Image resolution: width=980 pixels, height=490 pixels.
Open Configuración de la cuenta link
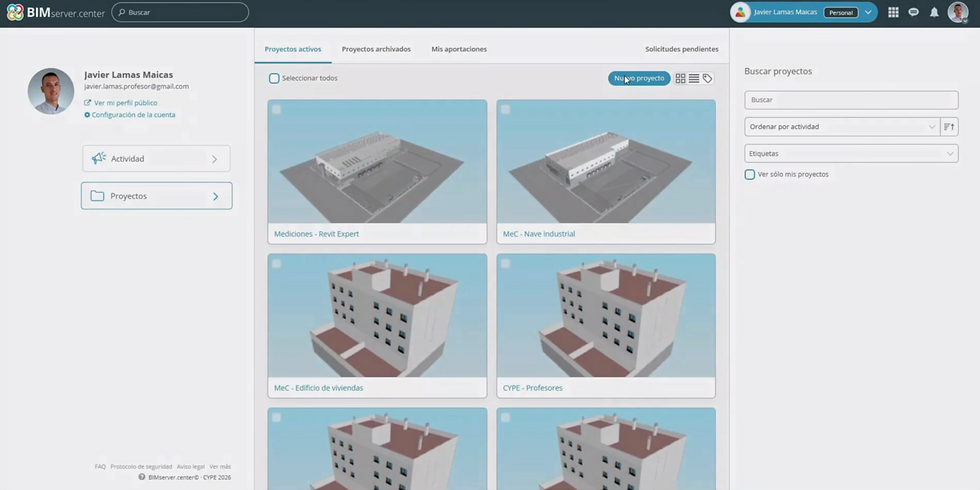(x=133, y=115)
